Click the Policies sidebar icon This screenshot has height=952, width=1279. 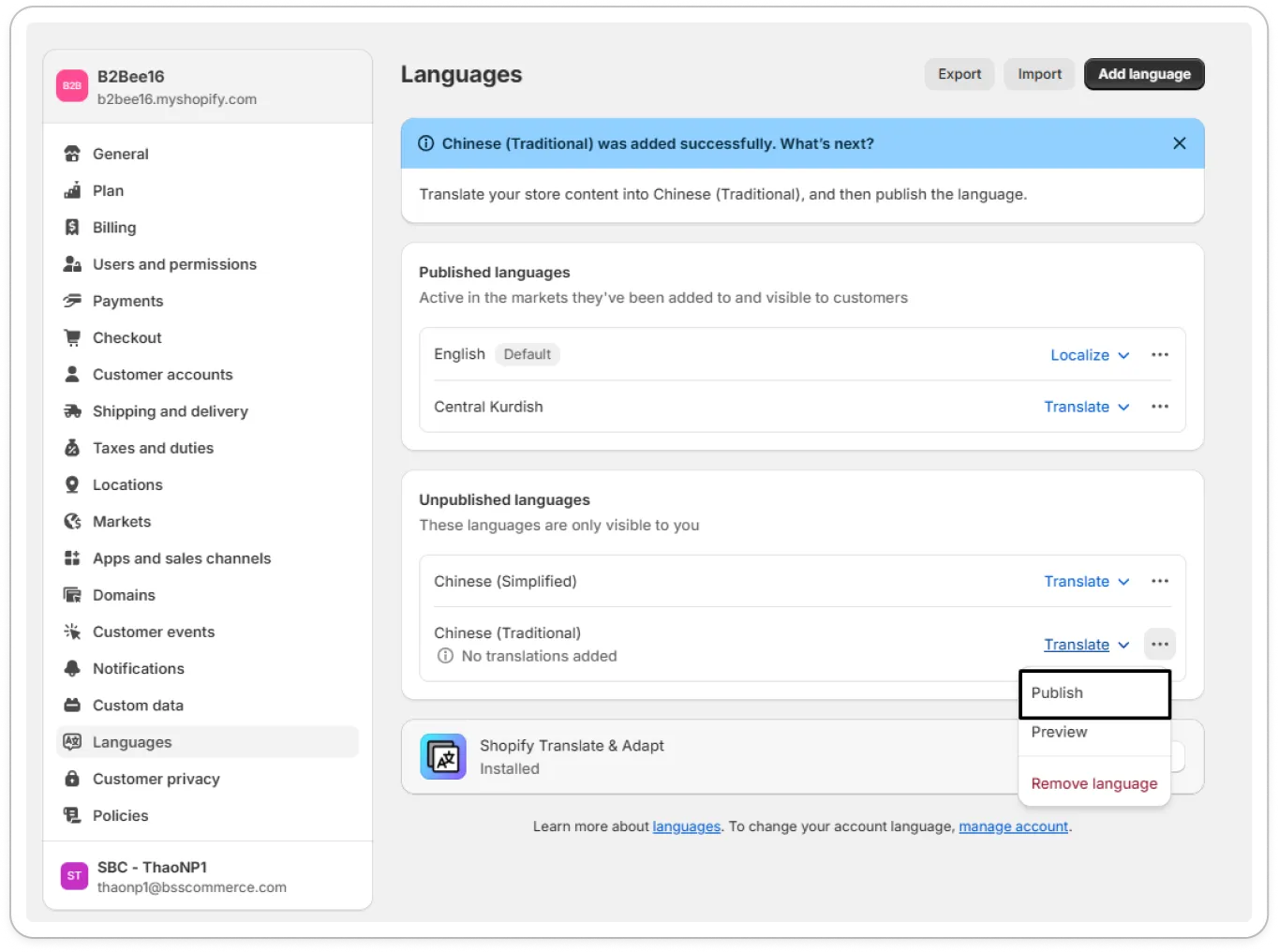(72, 815)
